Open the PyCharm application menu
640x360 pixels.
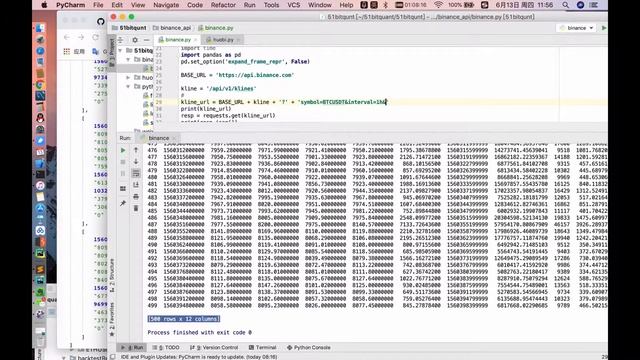tap(71, 5)
